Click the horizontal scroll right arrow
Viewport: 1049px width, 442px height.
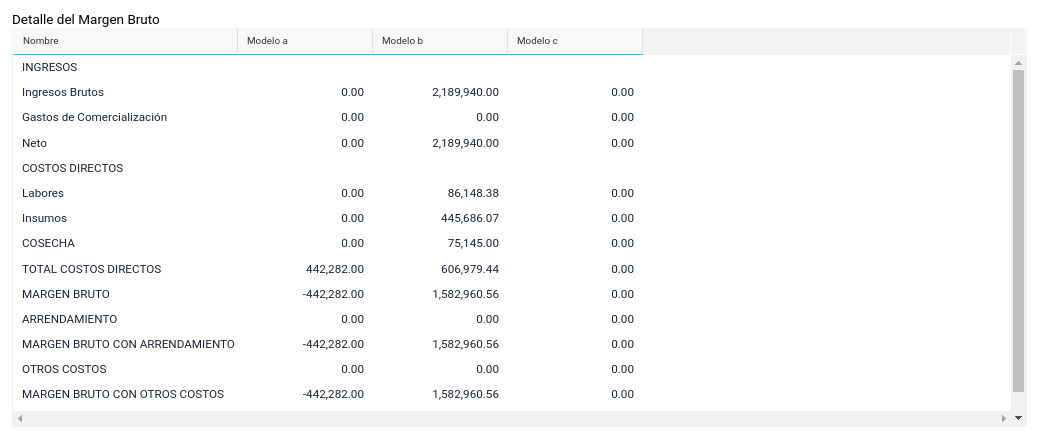click(1004, 418)
